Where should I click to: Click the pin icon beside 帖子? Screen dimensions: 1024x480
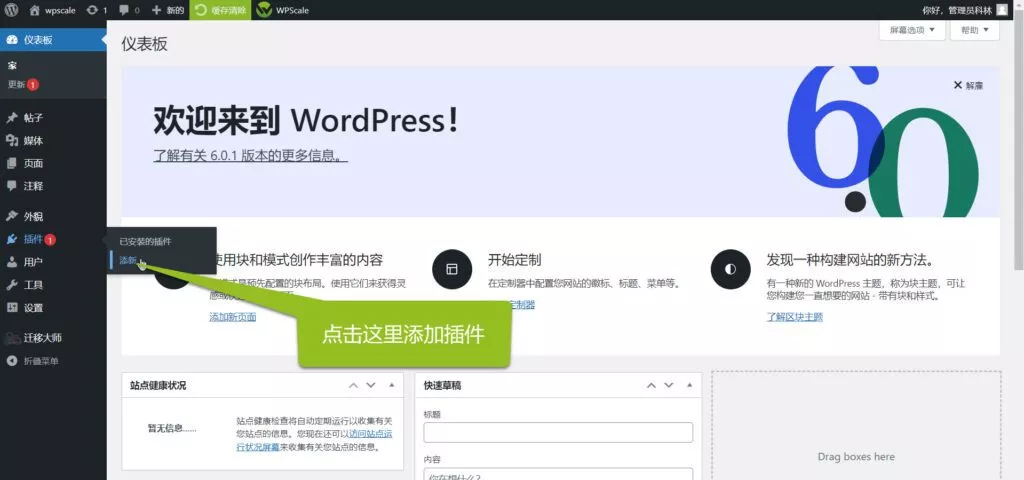click(12, 118)
